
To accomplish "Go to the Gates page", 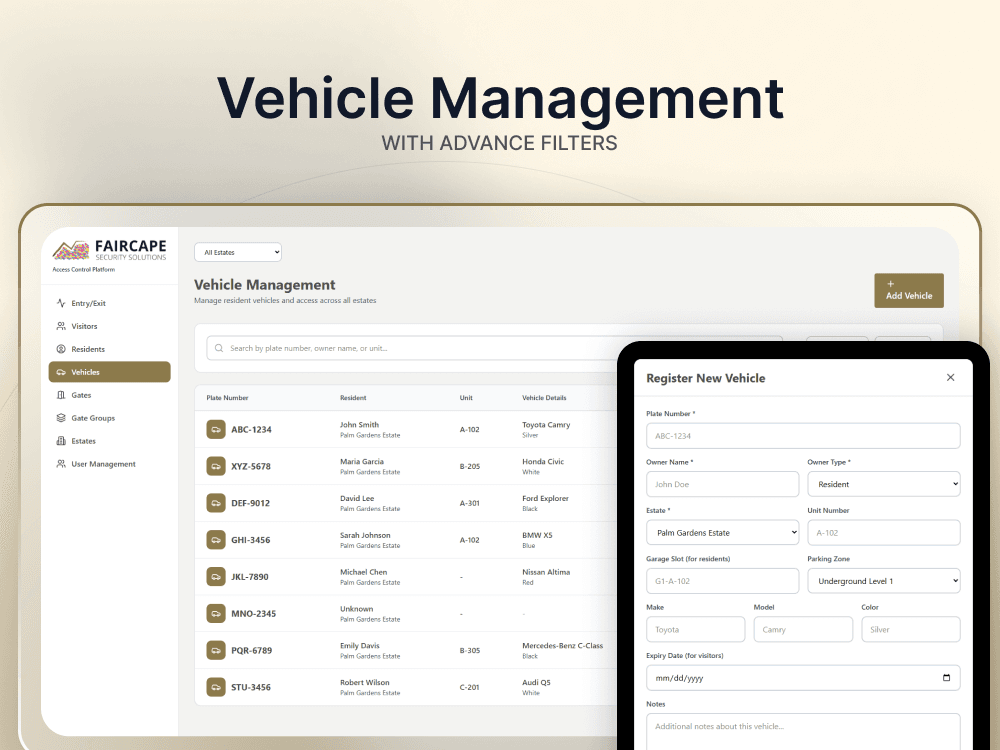I will (x=110, y=395).
